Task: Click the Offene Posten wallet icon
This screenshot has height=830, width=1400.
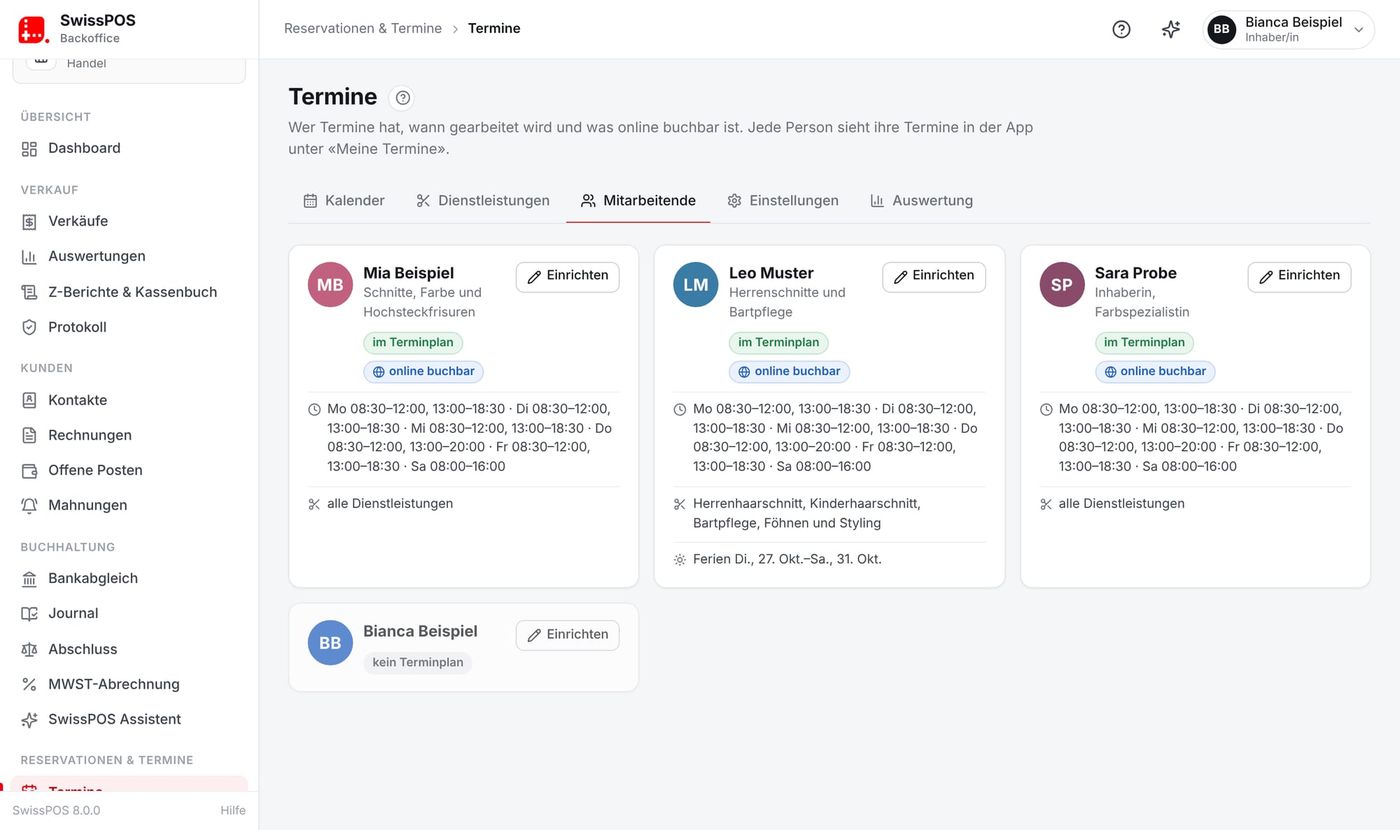Action: (29, 470)
